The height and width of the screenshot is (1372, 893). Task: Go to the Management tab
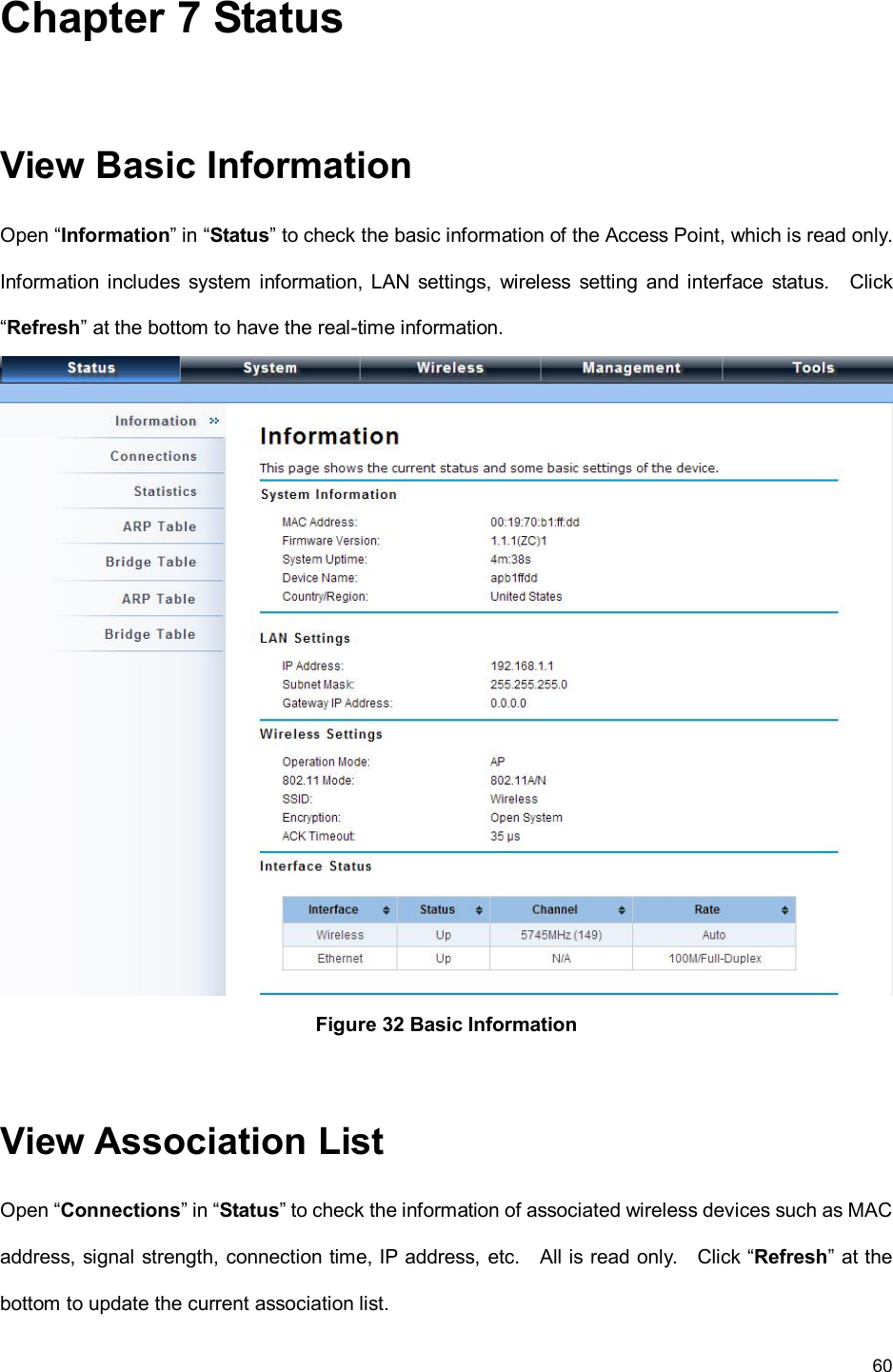(x=631, y=368)
